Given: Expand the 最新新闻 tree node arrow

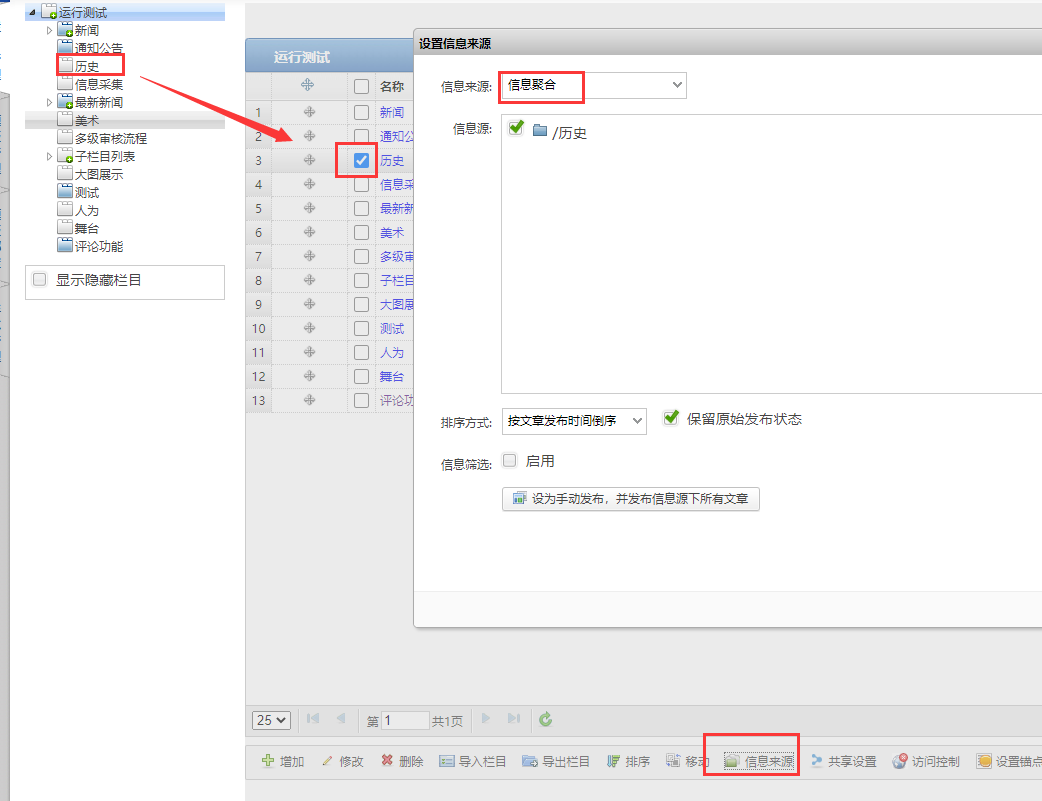Looking at the screenshot, I should (x=50, y=103).
